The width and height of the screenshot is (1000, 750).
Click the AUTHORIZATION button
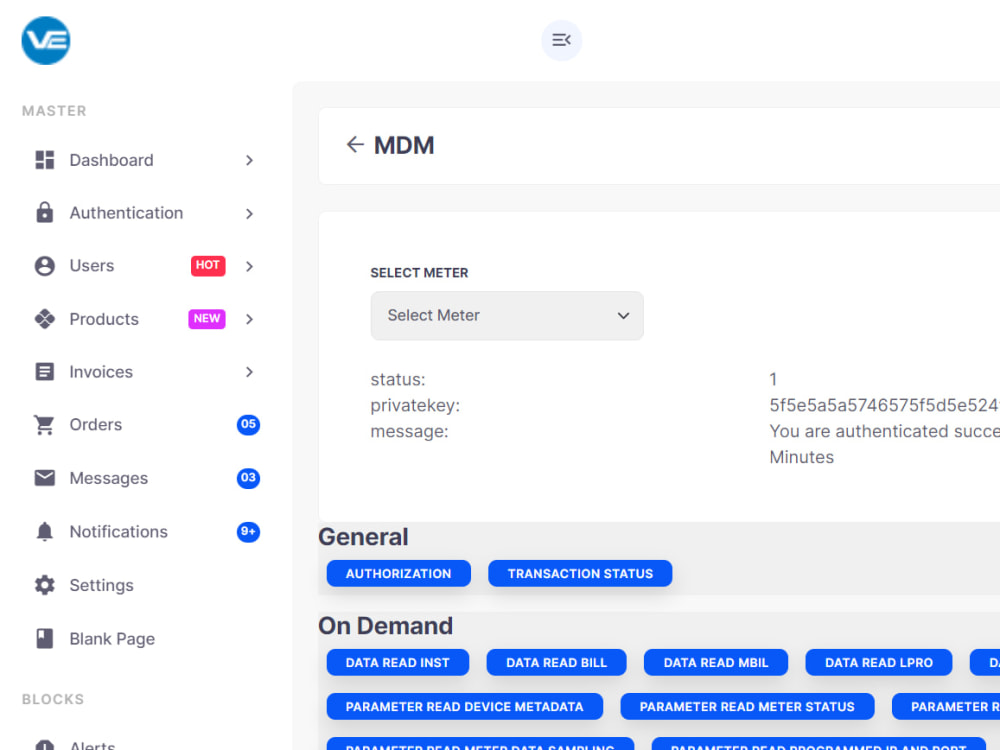(398, 573)
